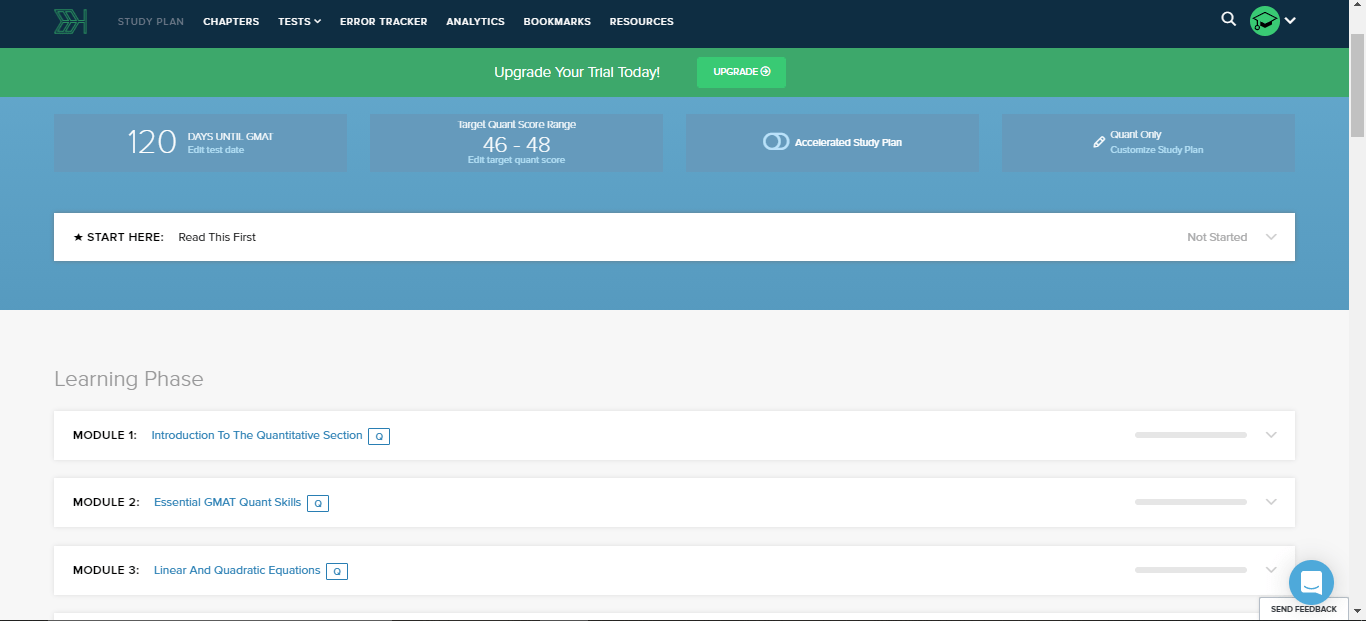Click the arrow logo in the header
Image resolution: width=1366 pixels, height=621 pixels.
tap(71, 21)
